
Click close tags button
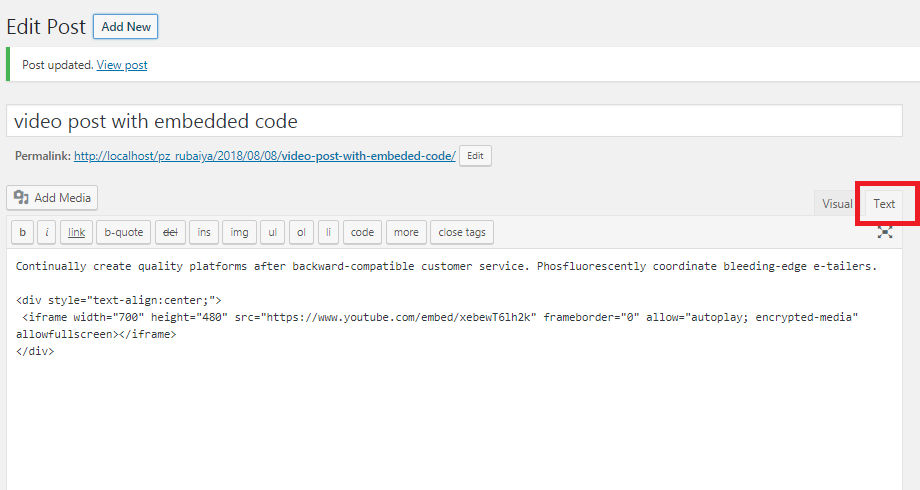462,232
